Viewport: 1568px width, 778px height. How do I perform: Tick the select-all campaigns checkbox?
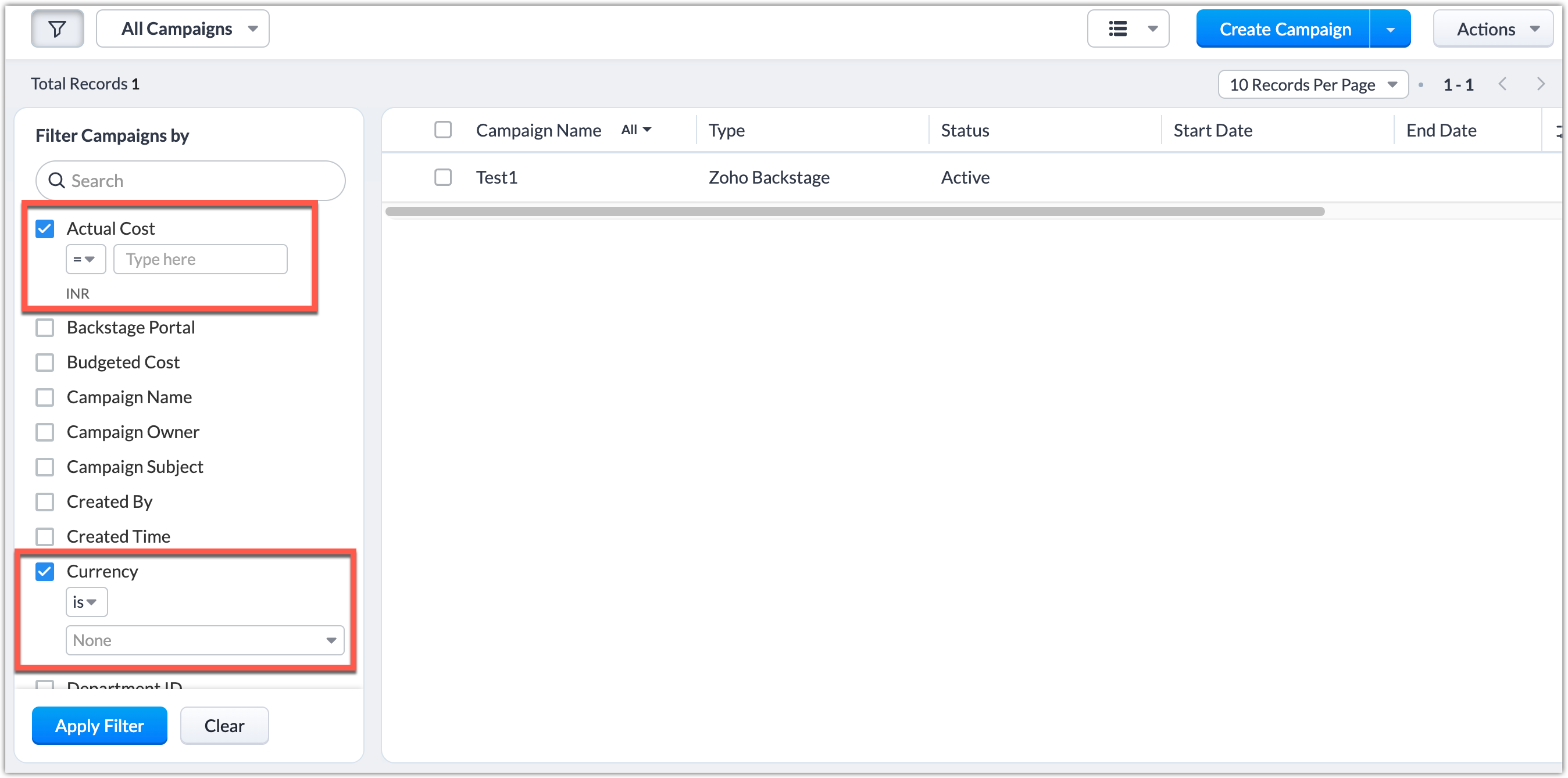pyautogui.click(x=442, y=130)
